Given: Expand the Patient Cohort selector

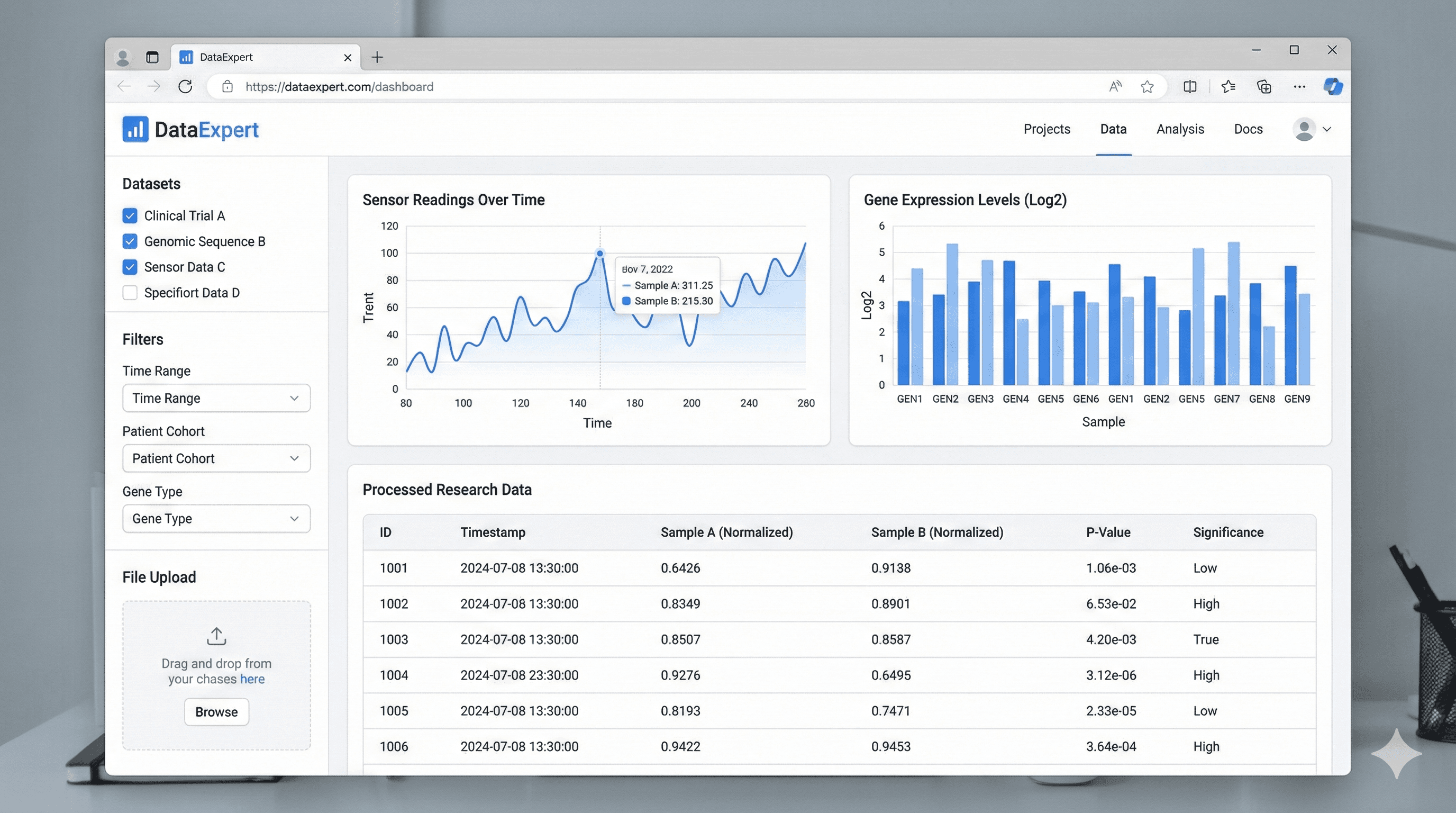Looking at the screenshot, I should tap(216, 458).
